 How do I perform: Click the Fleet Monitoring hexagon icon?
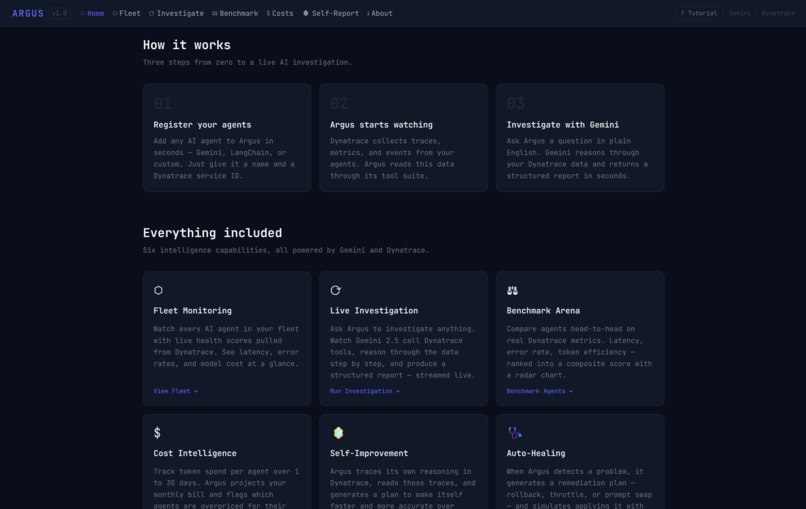pyautogui.click(x=158, y=290)
